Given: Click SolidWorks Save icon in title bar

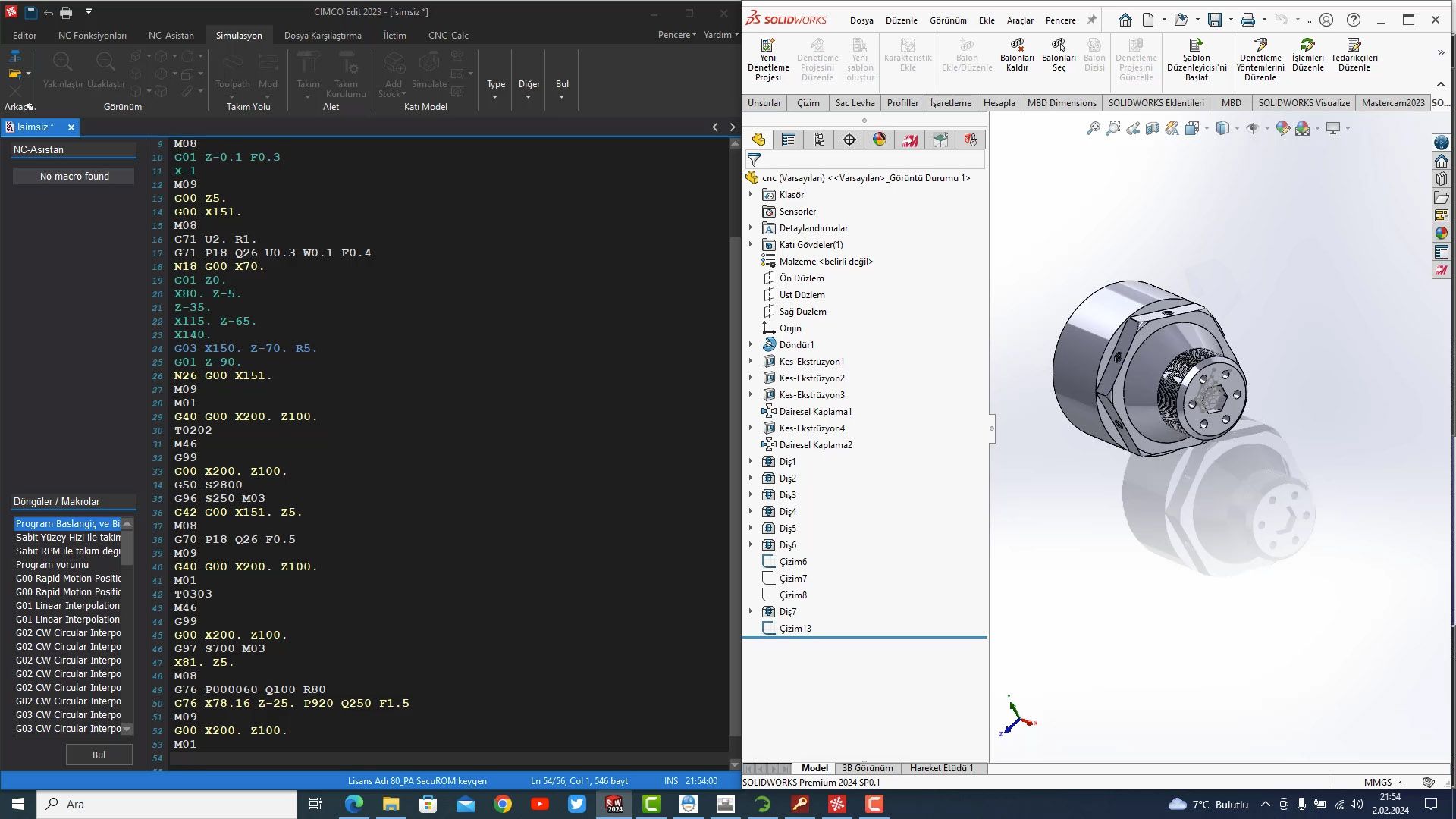Looking at the screenshot, I should point(1215,20).
